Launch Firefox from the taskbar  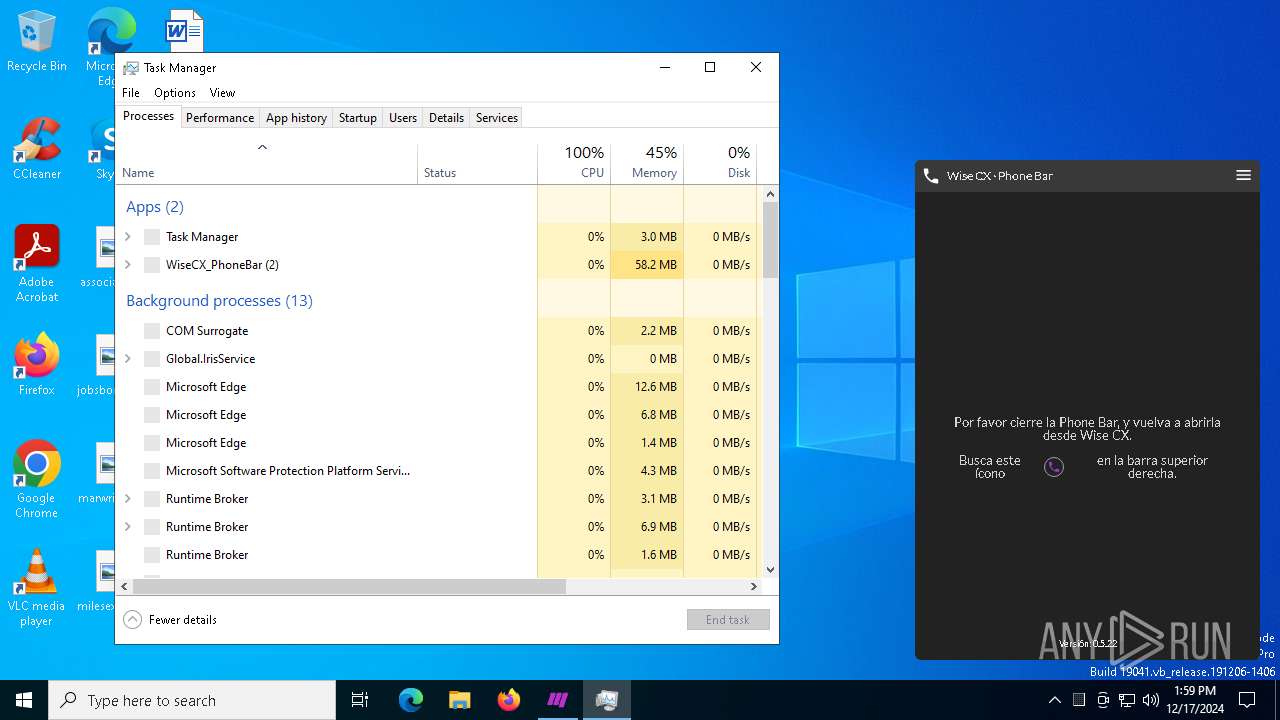(x=508, y=700)
